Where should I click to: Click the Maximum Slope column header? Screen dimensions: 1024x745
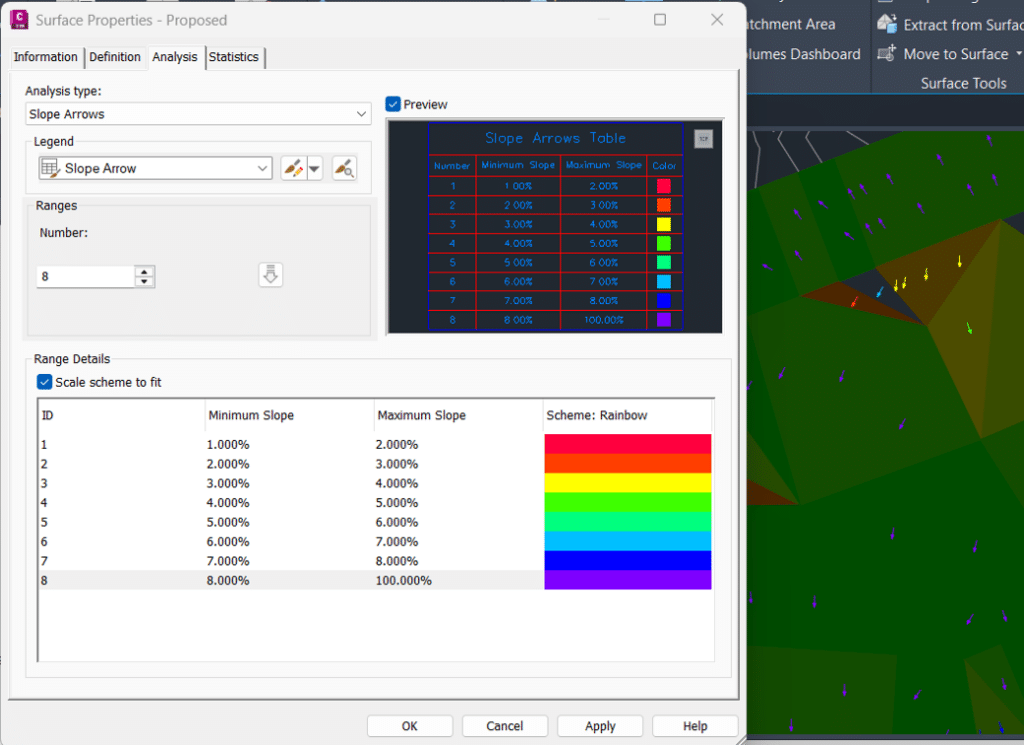(458, 415)
